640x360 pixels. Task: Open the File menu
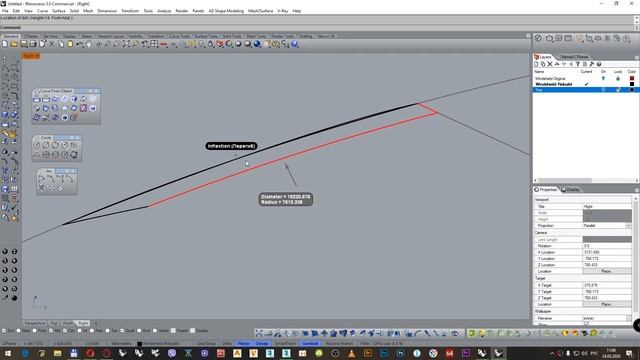click(x=5, y=11)
